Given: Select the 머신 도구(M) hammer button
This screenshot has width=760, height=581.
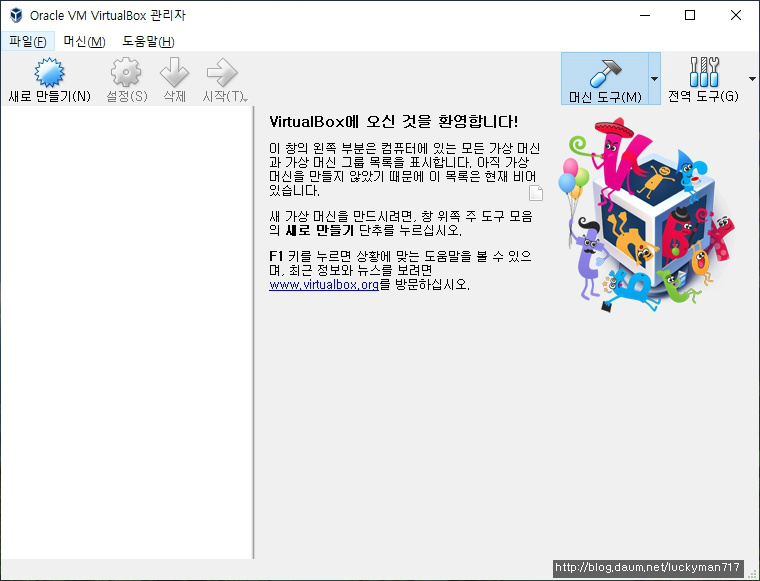Looking at the screenshot, I should (605, 79).
